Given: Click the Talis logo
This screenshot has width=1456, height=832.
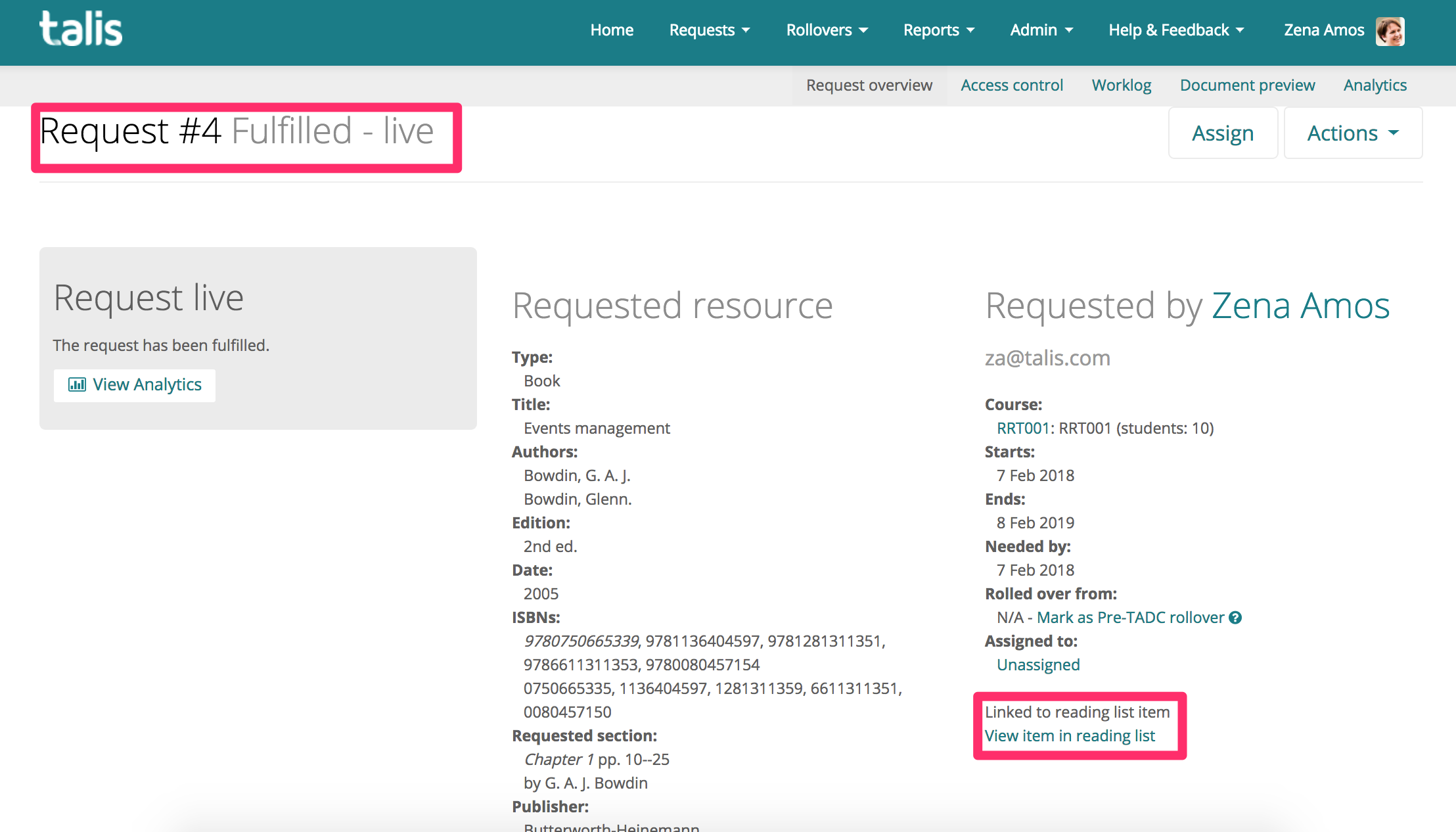Looking at the screenshot, I should coord(80,28).
